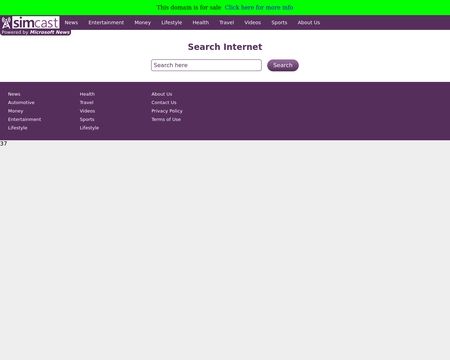Open the Entertainment link in the footer
450x360 pixels.
coord(25,119)
